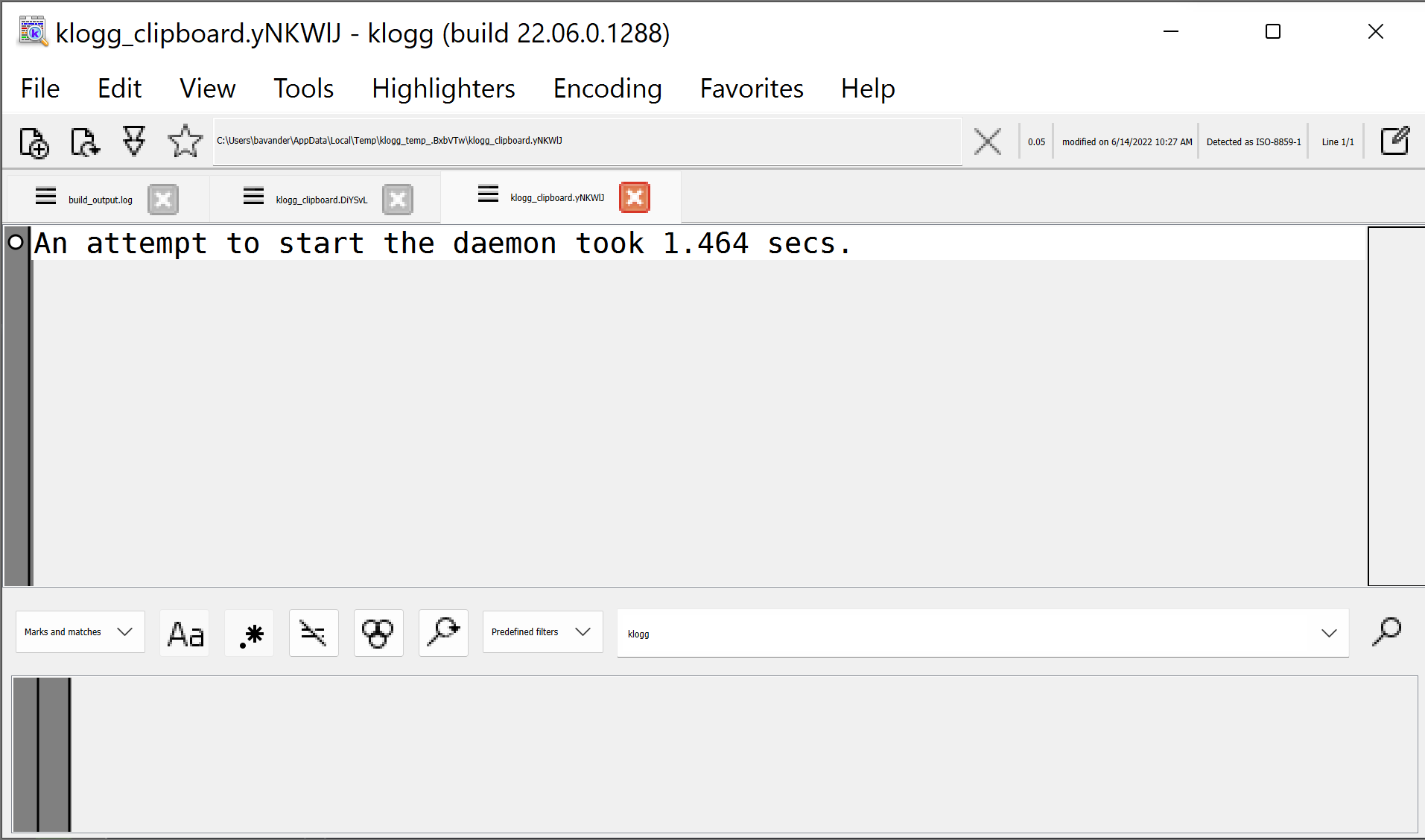Close the build_output.log tab
This screenshot has width=1425, height=840.
[x=163, y=200]
